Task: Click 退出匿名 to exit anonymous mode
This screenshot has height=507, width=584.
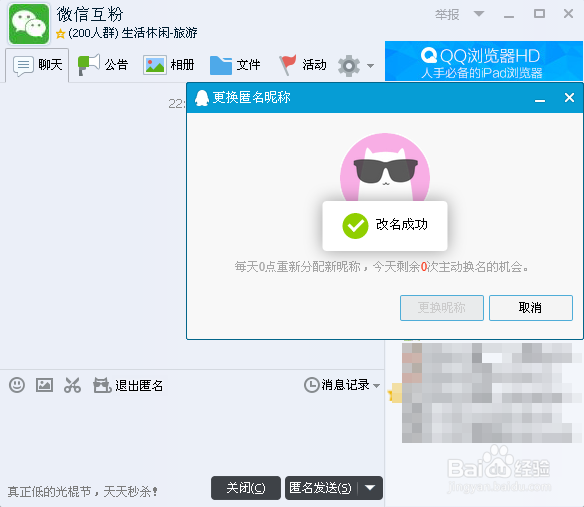Action: (139, 386)
